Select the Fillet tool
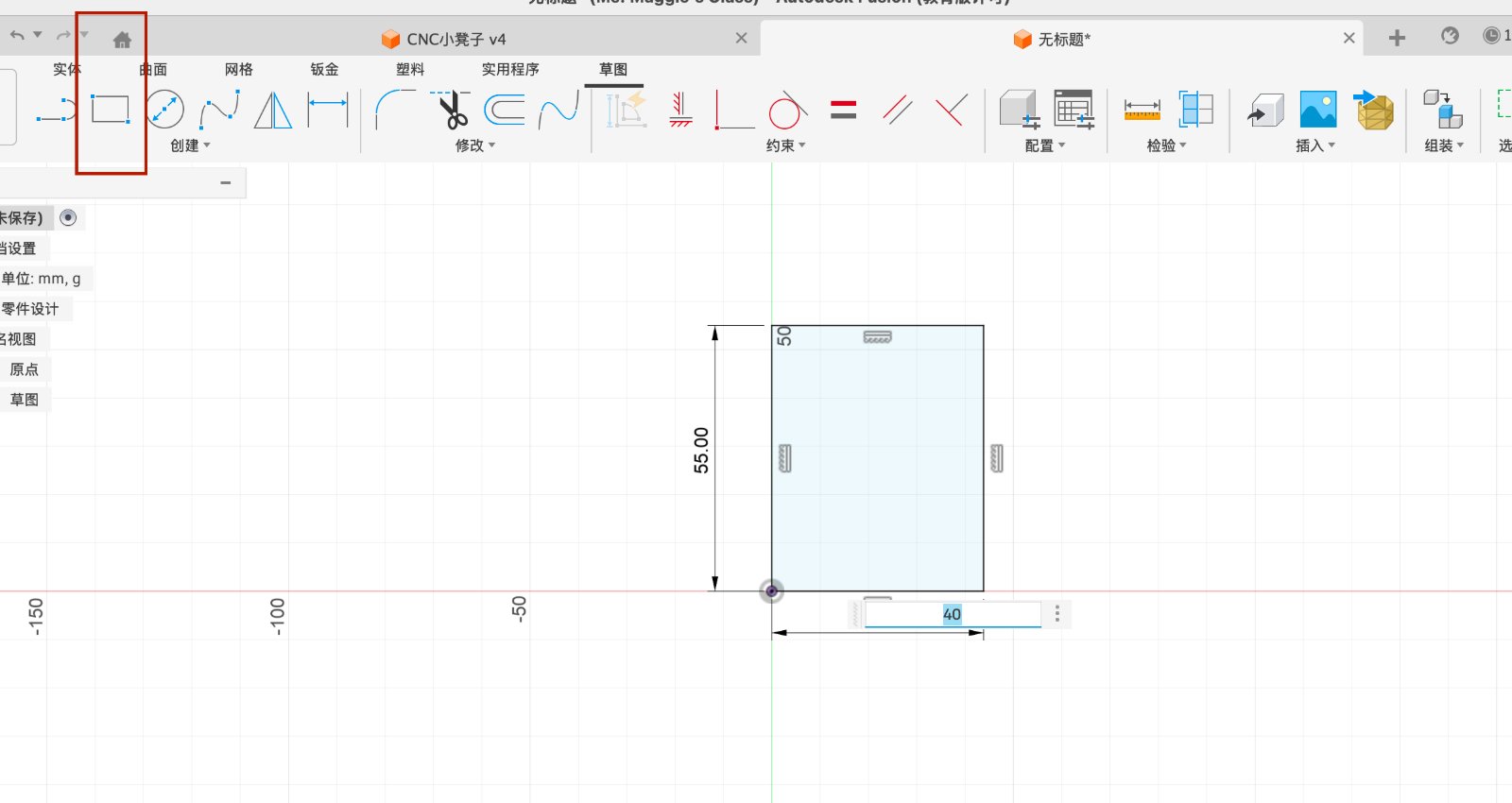Viewport: 1512px width, 803px height. [x=395, y=110]
